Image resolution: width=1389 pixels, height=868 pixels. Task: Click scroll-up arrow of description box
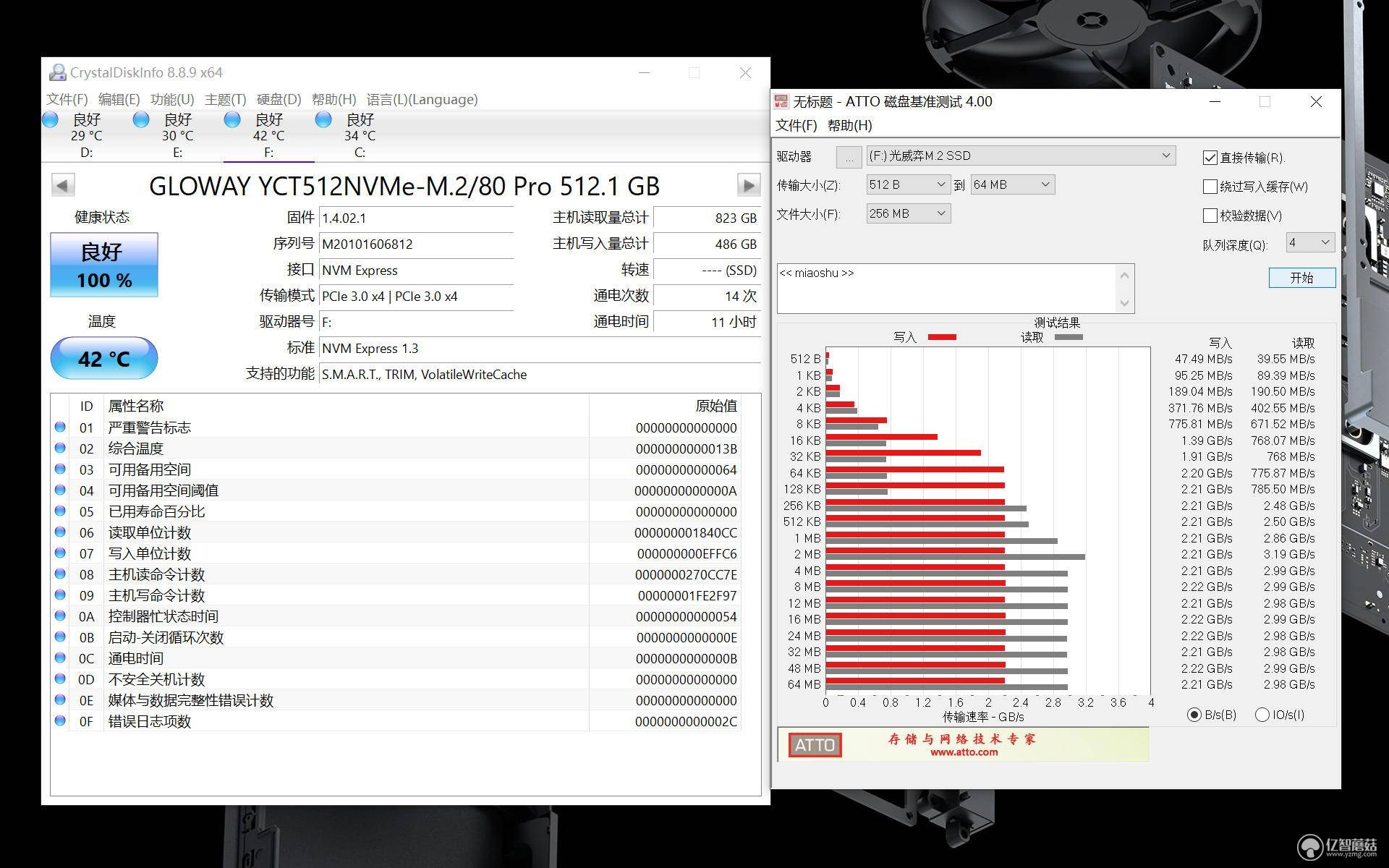1124,275
